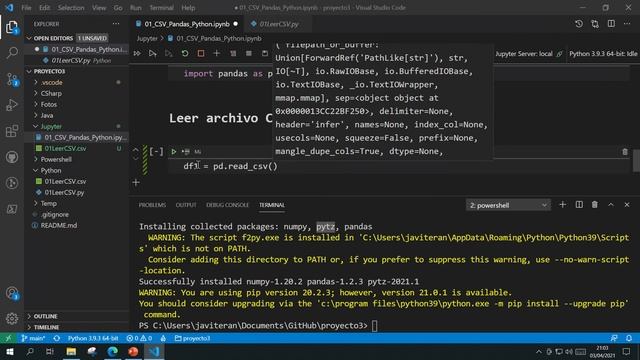Expand the Powershell folder
The width and height of the screenshot is (640, 360).
(56, 159)
